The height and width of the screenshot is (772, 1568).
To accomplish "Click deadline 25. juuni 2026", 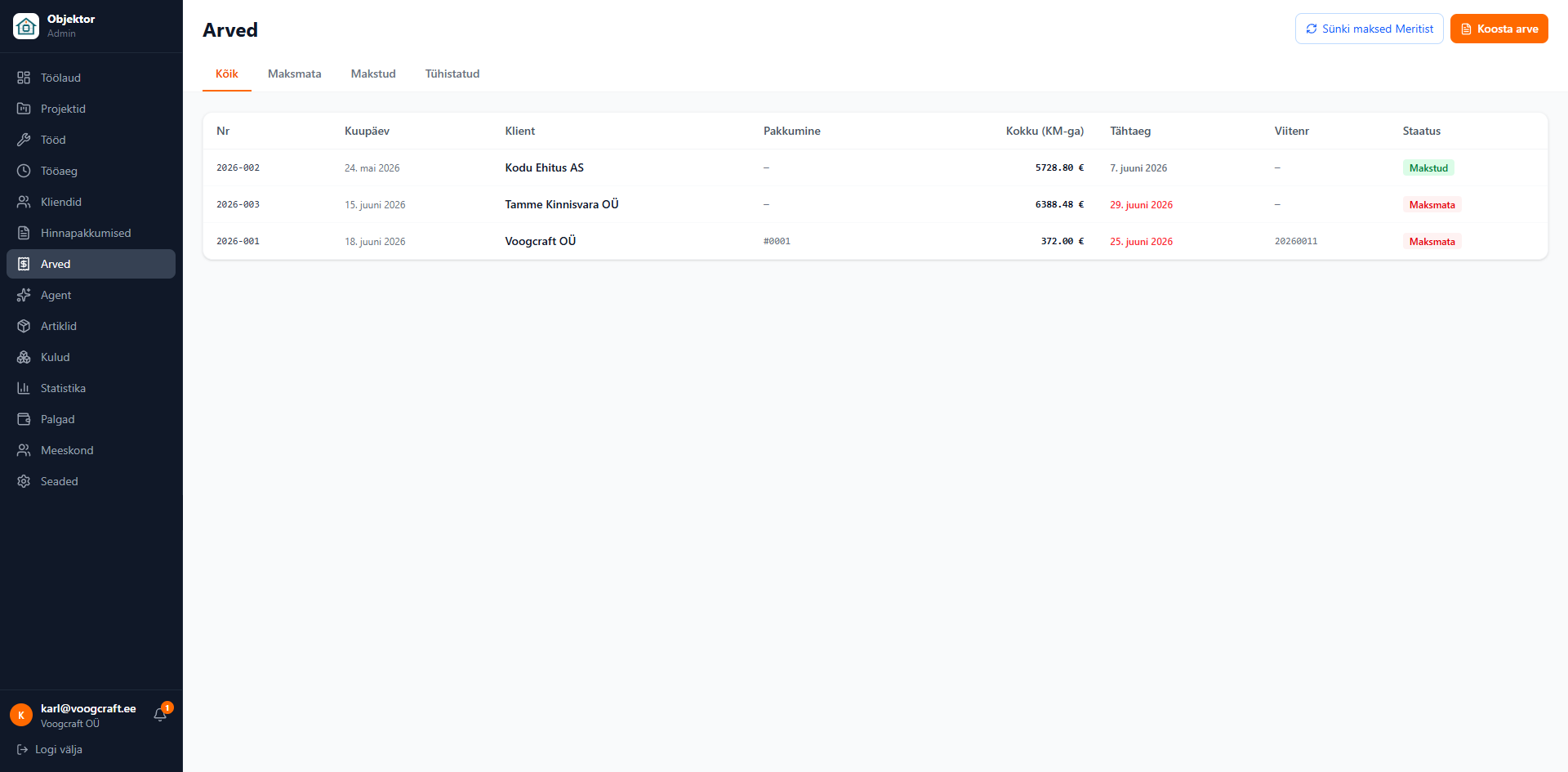I will click(x=1141, y=241).
